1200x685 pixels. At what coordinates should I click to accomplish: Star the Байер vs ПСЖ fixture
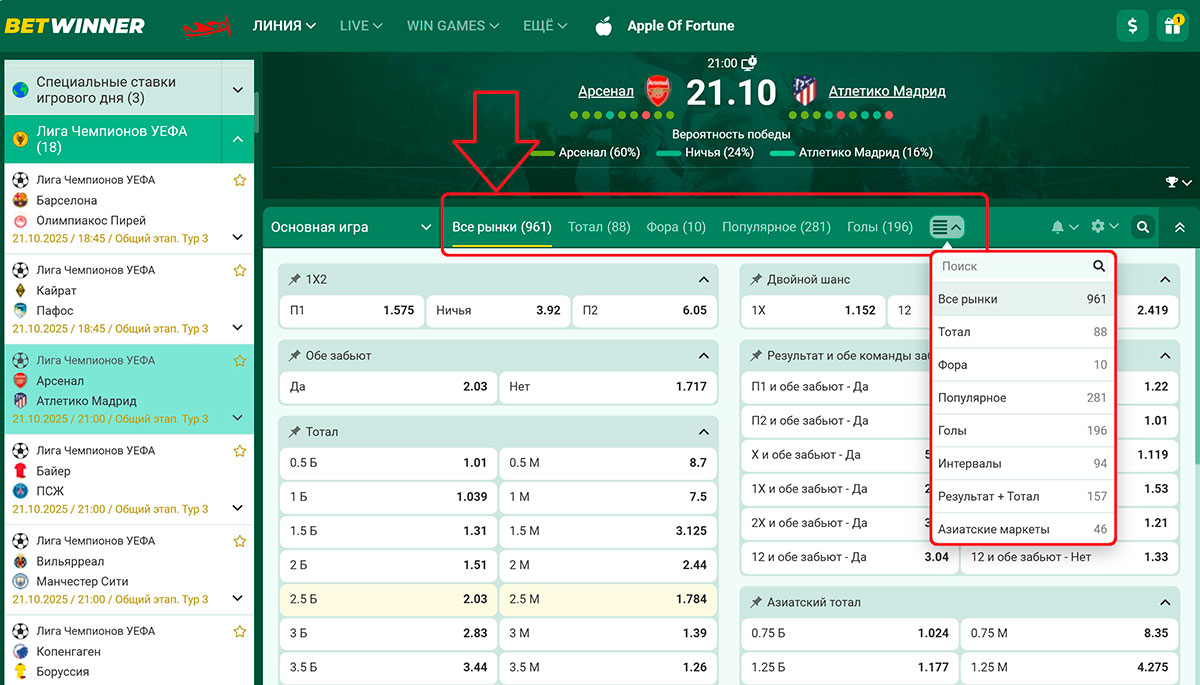click(239, 450)
